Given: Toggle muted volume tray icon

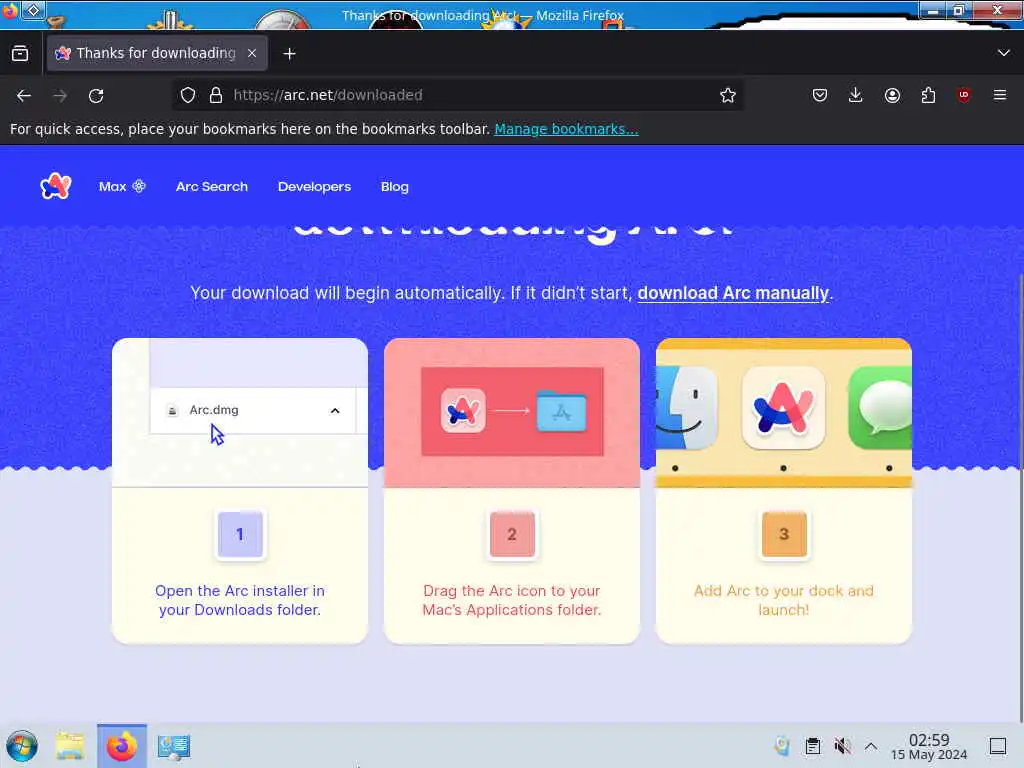Looking at the screenshot, I should (842, 746).
